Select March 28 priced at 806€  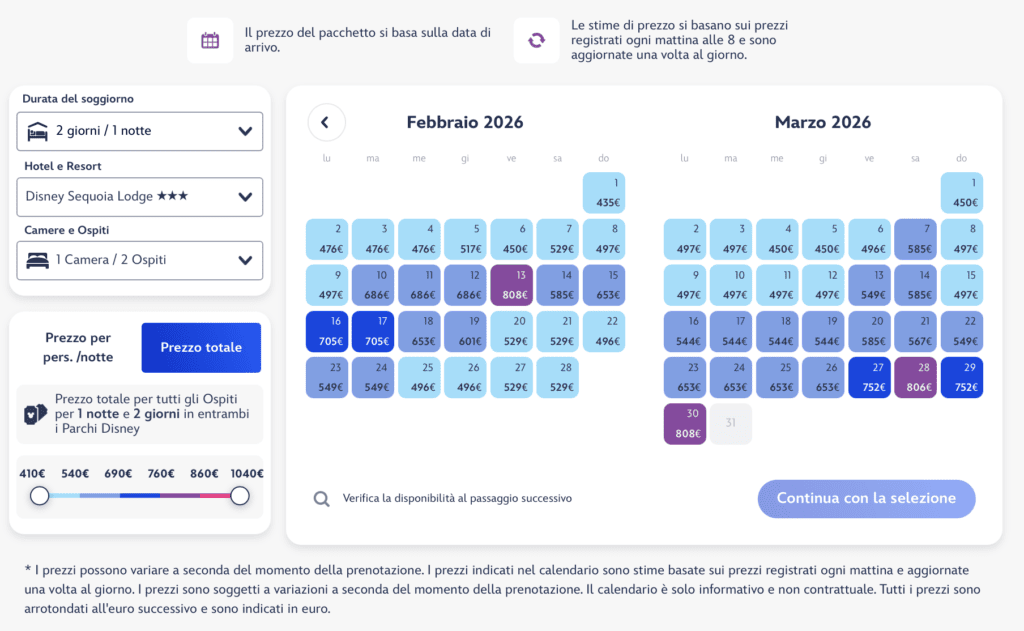pyautogui.click(x=916, y=378)
